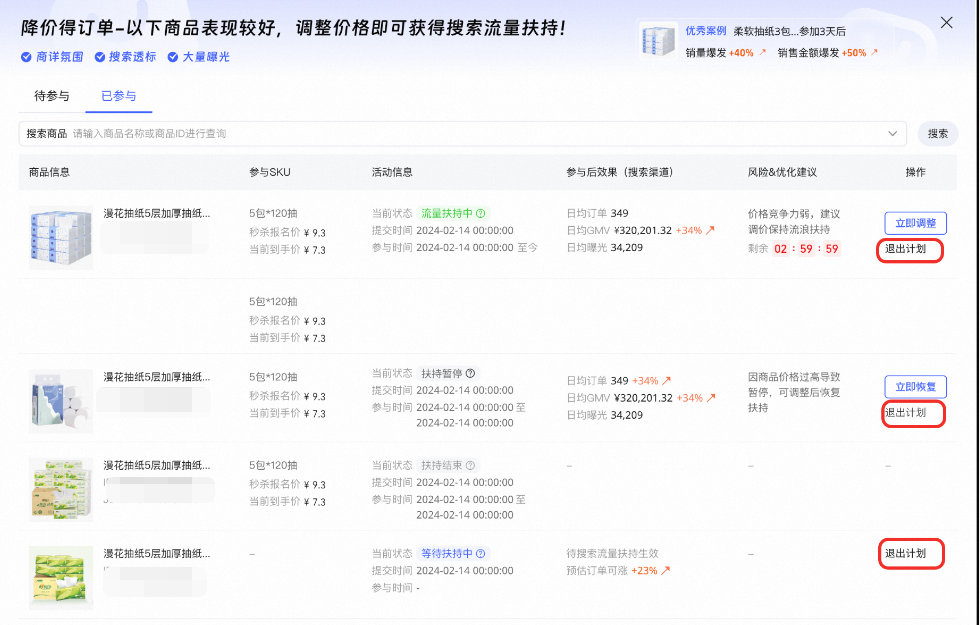Click 退出计划 in the 扶持暂停 row

pyautogui.click(x=906, y=413)
